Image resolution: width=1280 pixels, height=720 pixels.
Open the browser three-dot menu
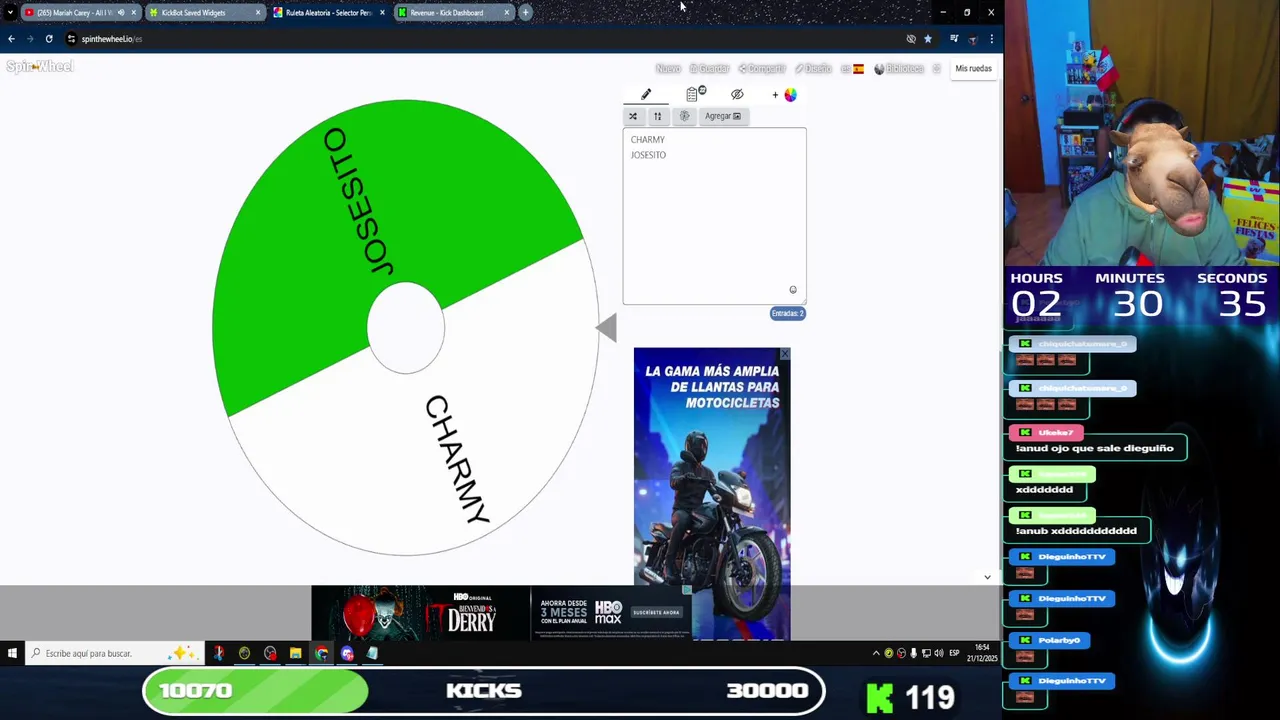[x=991, y=39]
